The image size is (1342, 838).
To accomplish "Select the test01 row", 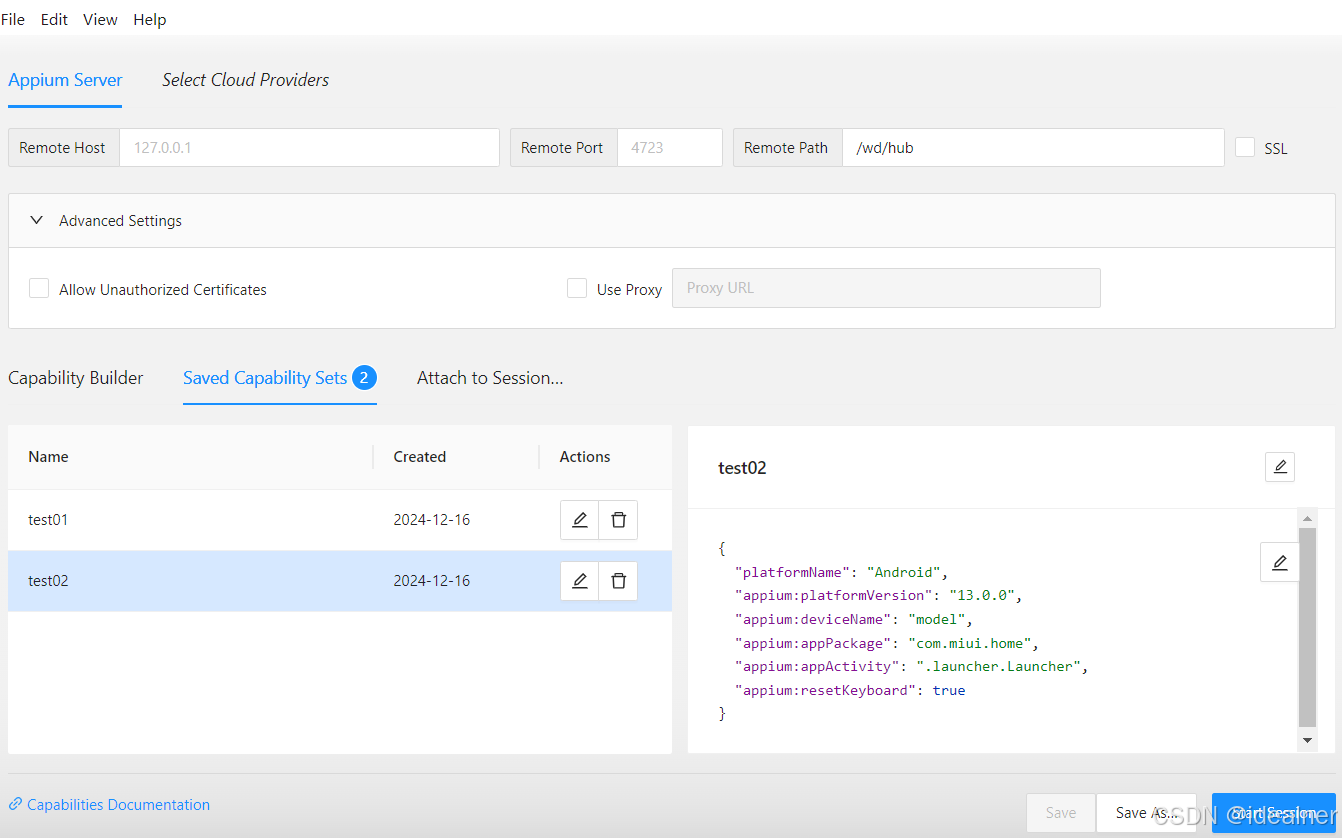I will click(x=340, y=520).
